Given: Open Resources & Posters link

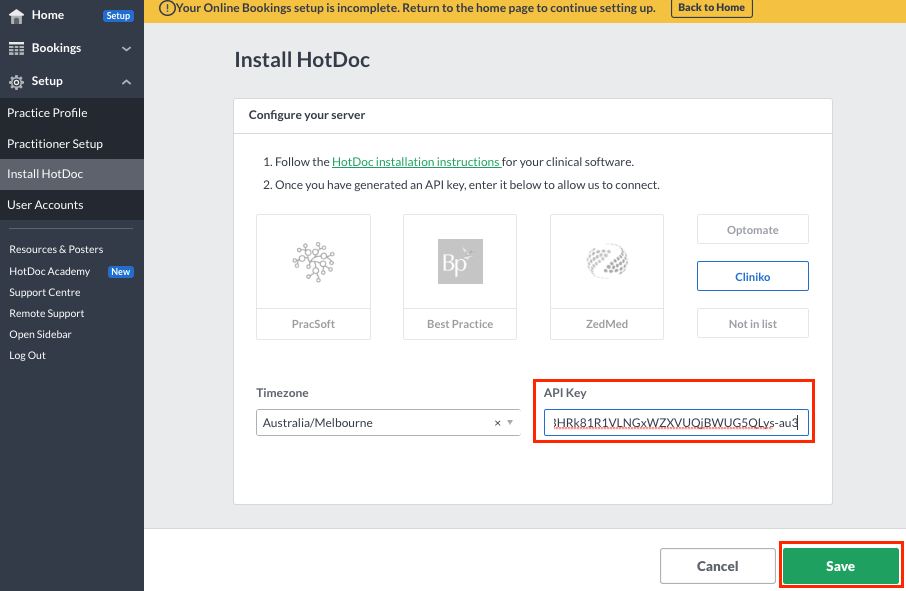Looking at the screenshot, I should click(56, 250).
